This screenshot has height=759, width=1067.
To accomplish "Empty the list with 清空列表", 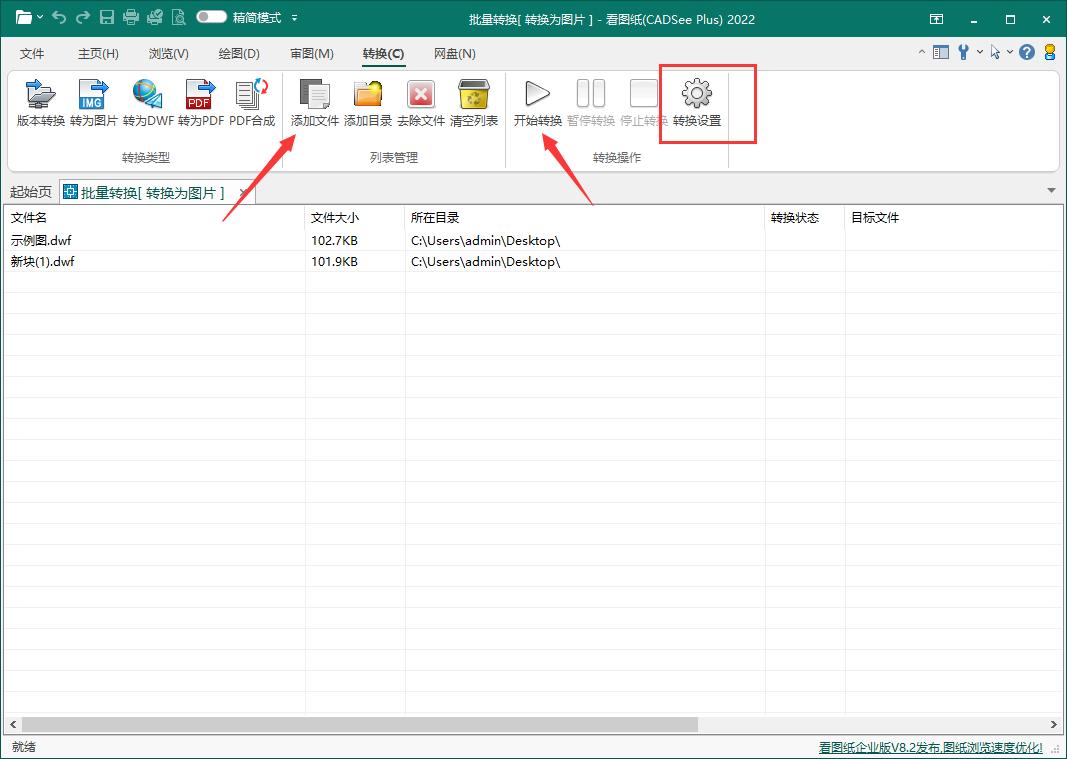I will coord(474,103).
